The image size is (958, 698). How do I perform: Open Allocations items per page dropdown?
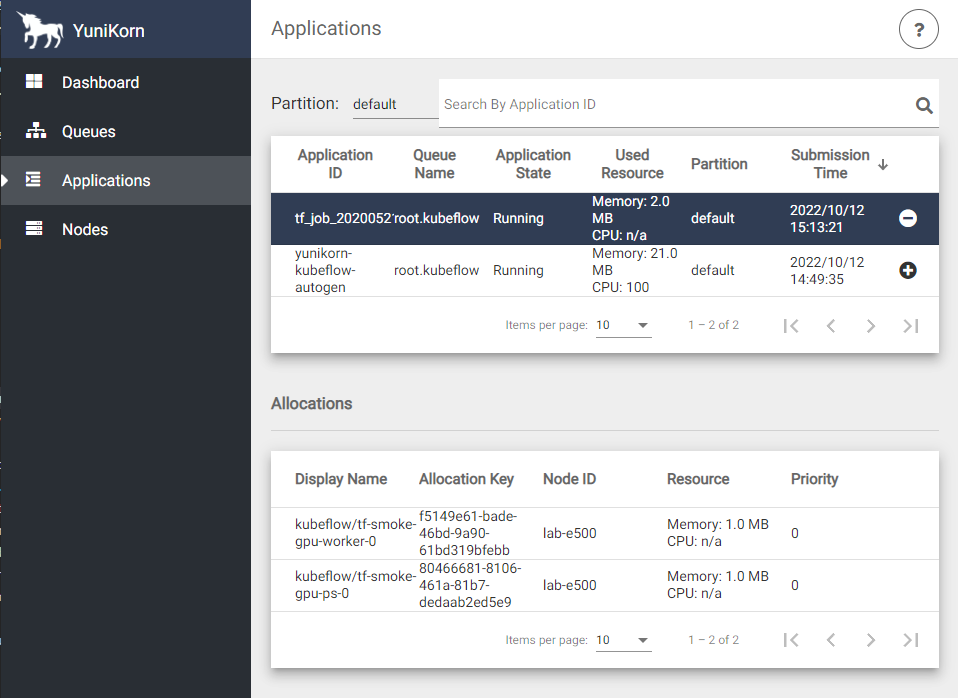[623, 640]
